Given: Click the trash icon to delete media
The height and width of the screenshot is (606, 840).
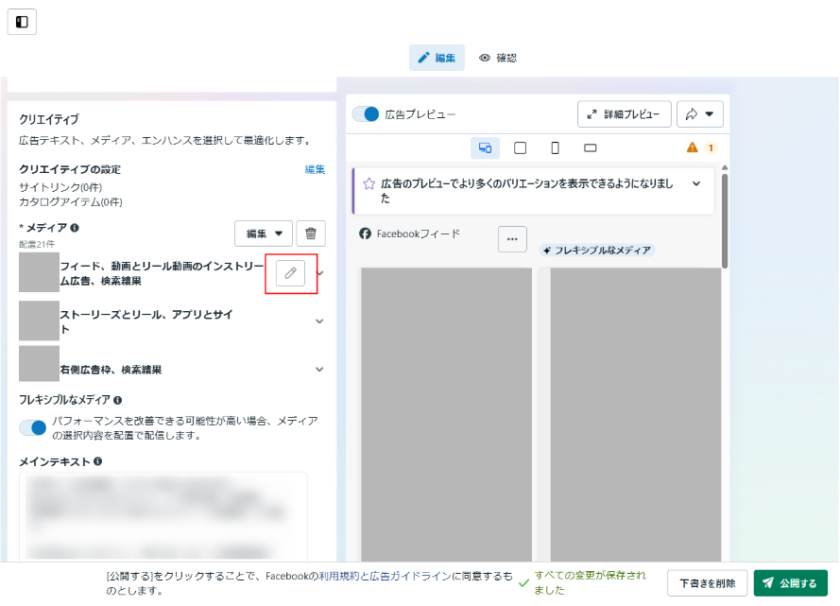Looking at the screenshot, I should tap(311, 233).
